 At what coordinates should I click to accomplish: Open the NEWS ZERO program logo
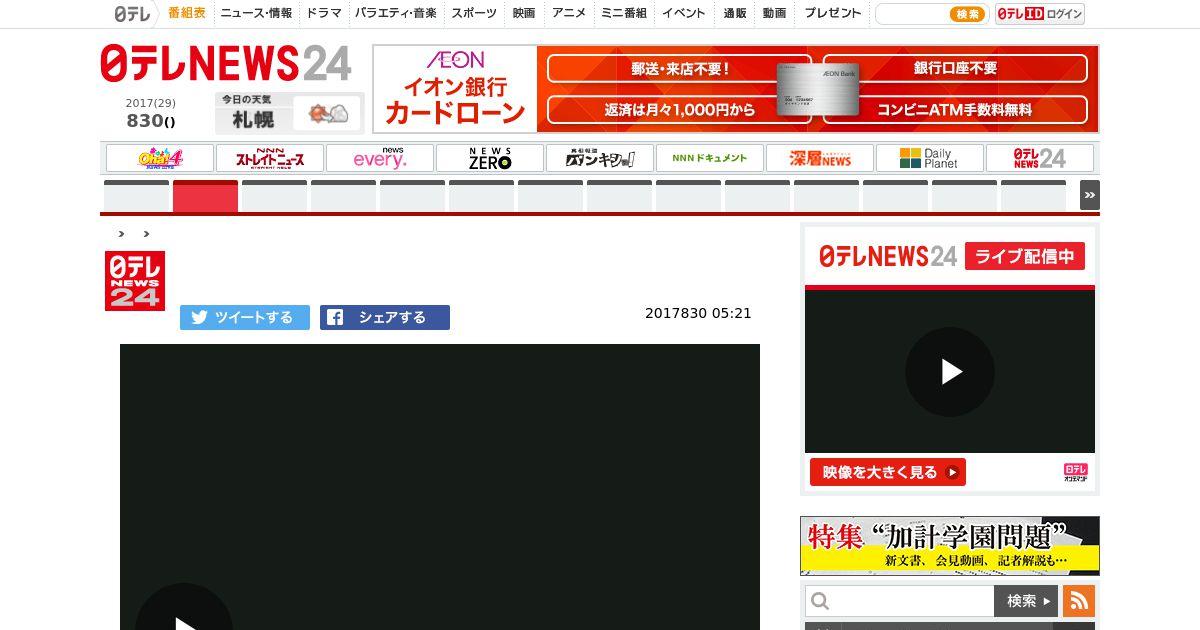point(490,158)
